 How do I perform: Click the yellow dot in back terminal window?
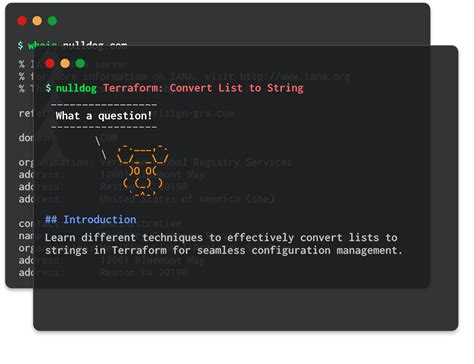tap(37, 21)
